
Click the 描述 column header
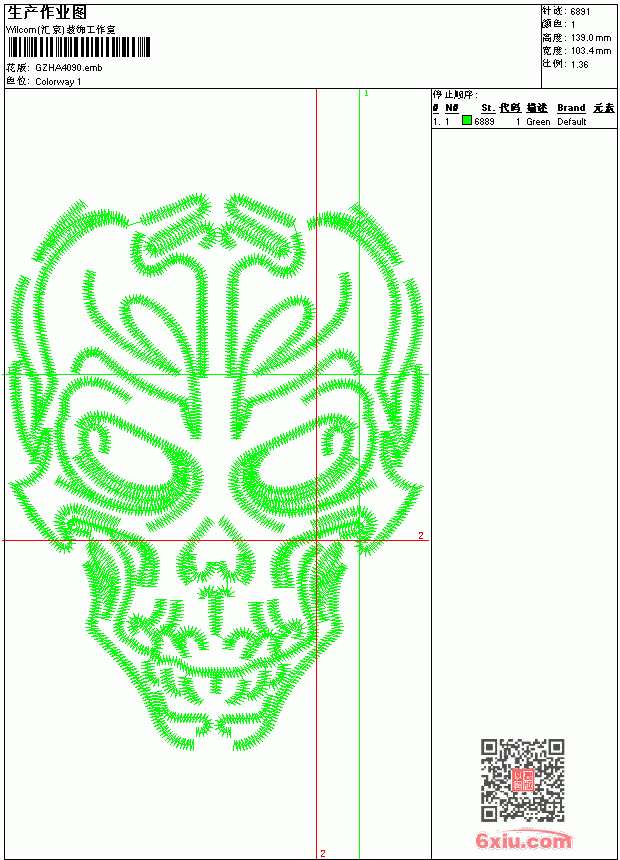point(537,108)
